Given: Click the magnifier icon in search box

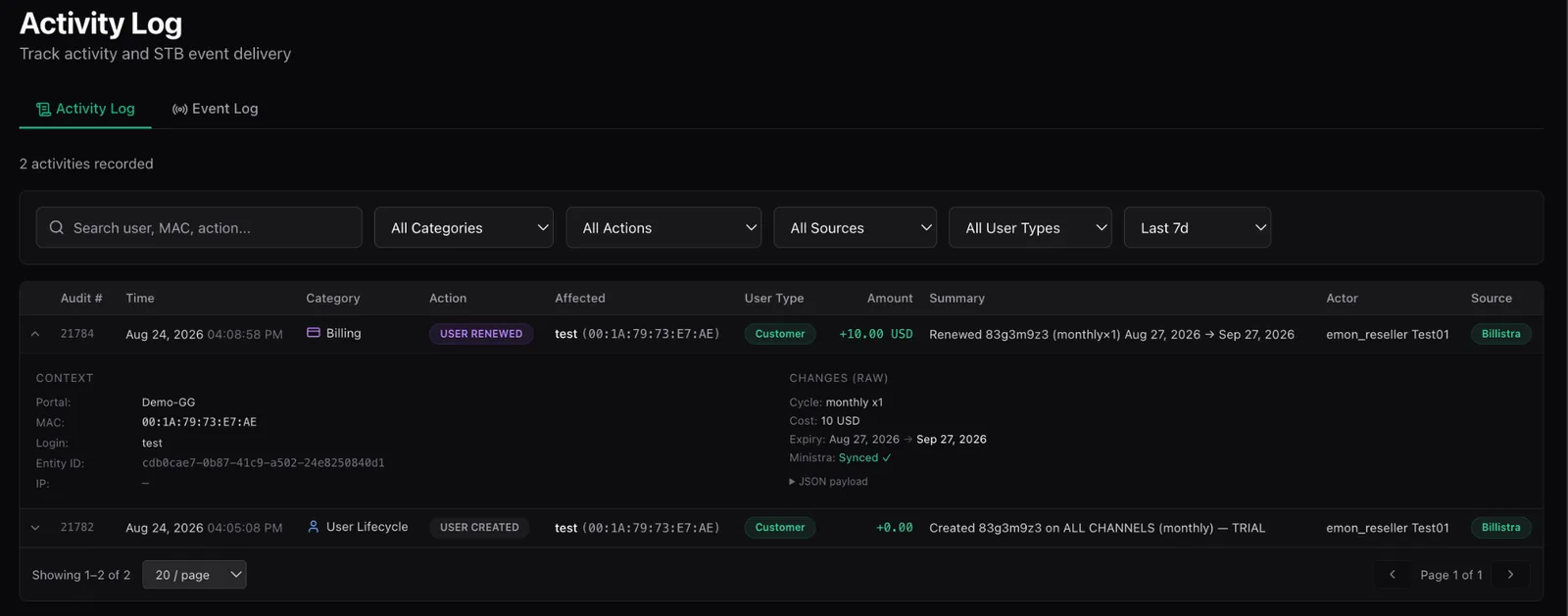Looking at the screenshot, I should tap(56, 227).
